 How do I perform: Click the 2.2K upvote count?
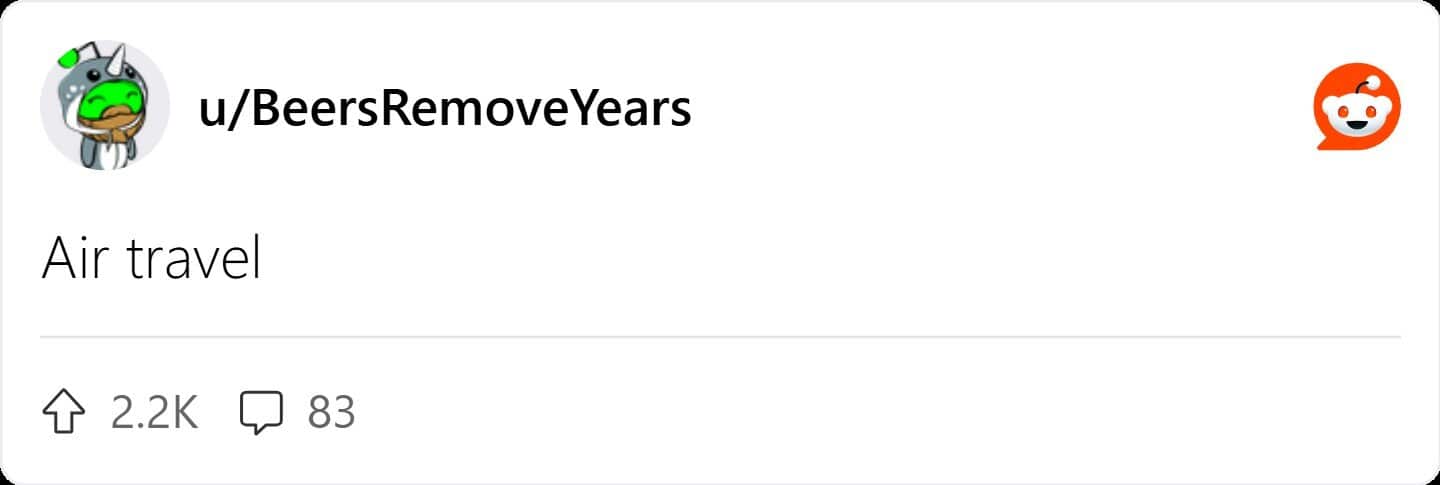click(154, 413)
